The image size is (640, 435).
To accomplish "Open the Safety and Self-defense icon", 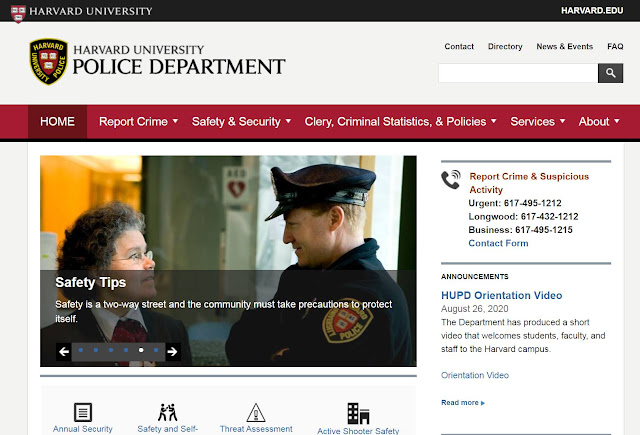I will [167, 412].
